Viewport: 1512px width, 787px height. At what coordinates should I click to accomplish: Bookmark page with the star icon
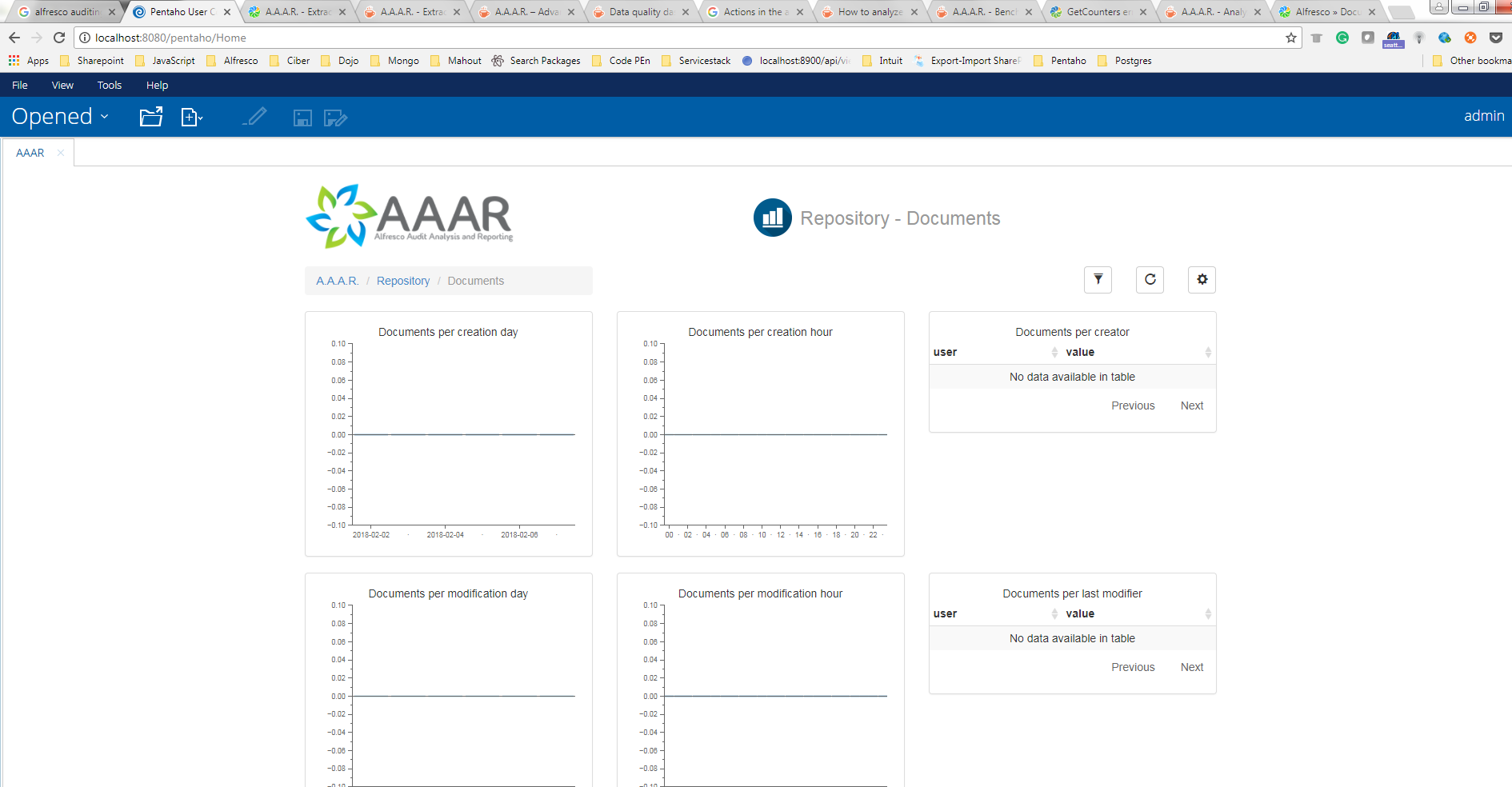click(1290, 38)
